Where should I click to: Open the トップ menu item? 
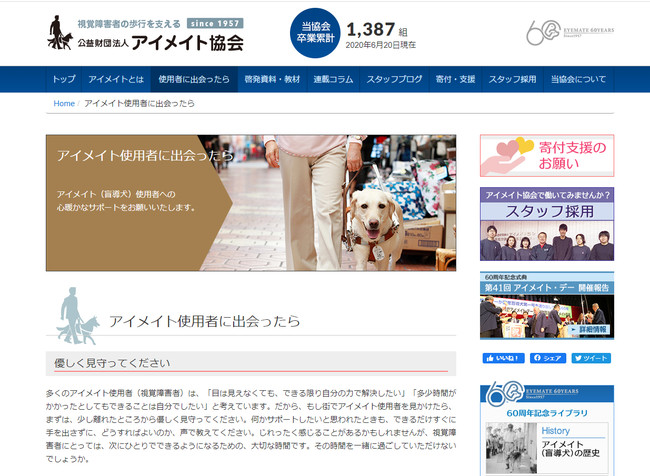64,79
